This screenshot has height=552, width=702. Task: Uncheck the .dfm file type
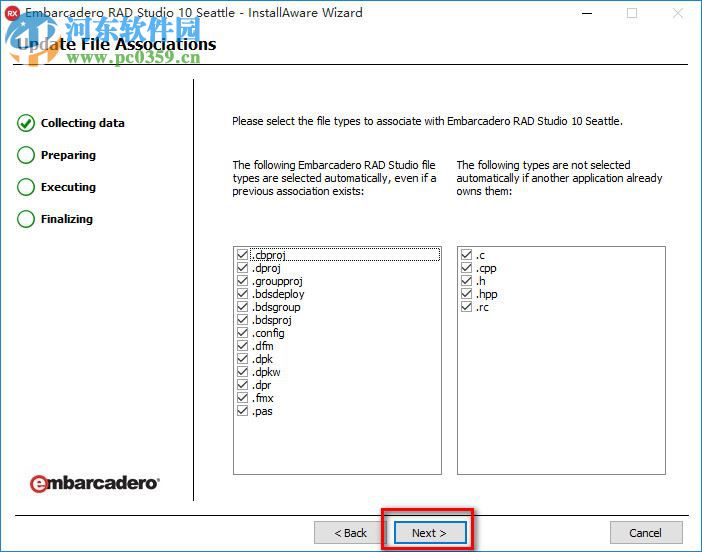242,346
